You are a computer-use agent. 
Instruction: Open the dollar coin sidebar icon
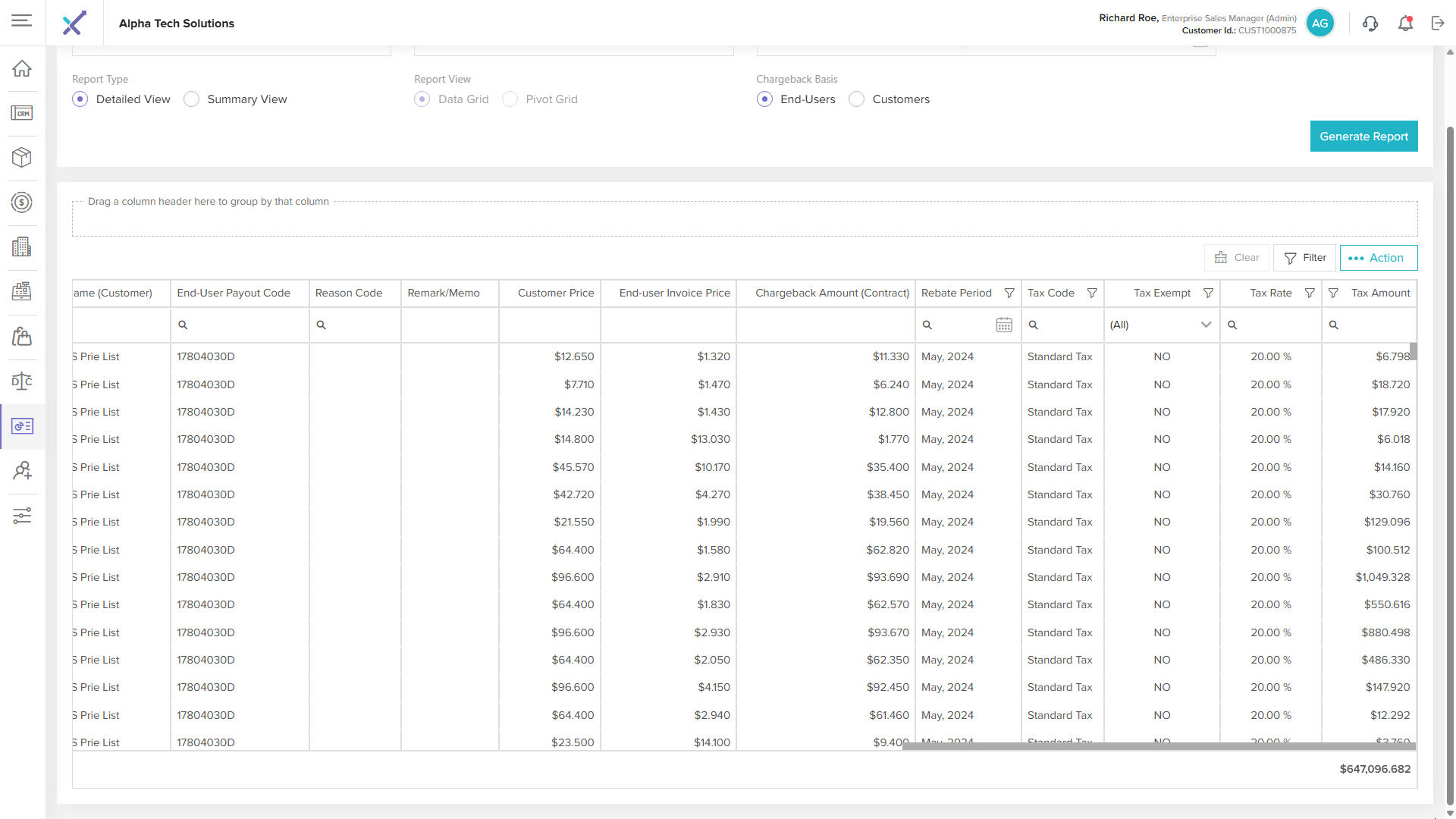[22, 202]
